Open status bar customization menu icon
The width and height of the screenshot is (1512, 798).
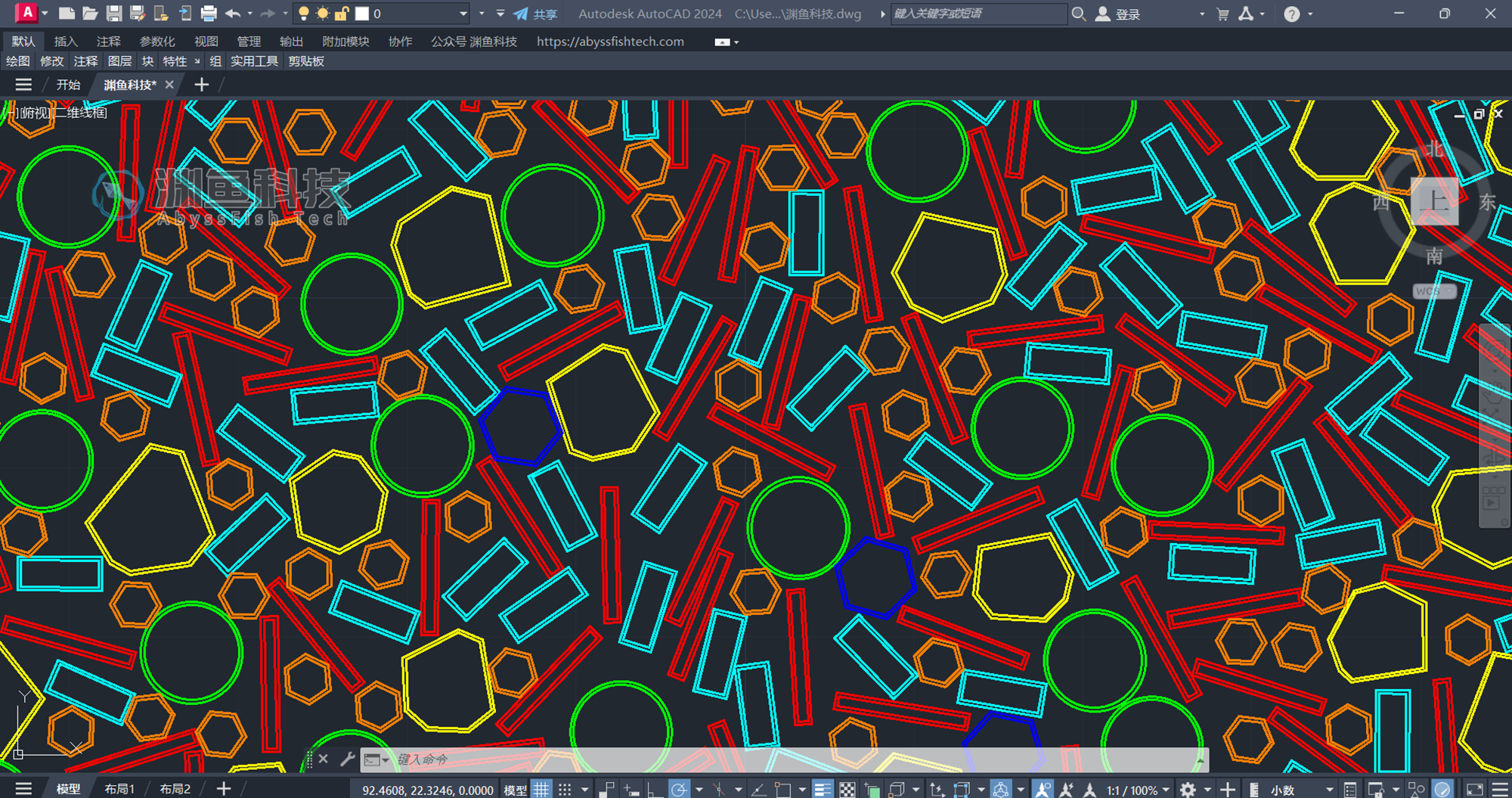tap(1500, 790)
